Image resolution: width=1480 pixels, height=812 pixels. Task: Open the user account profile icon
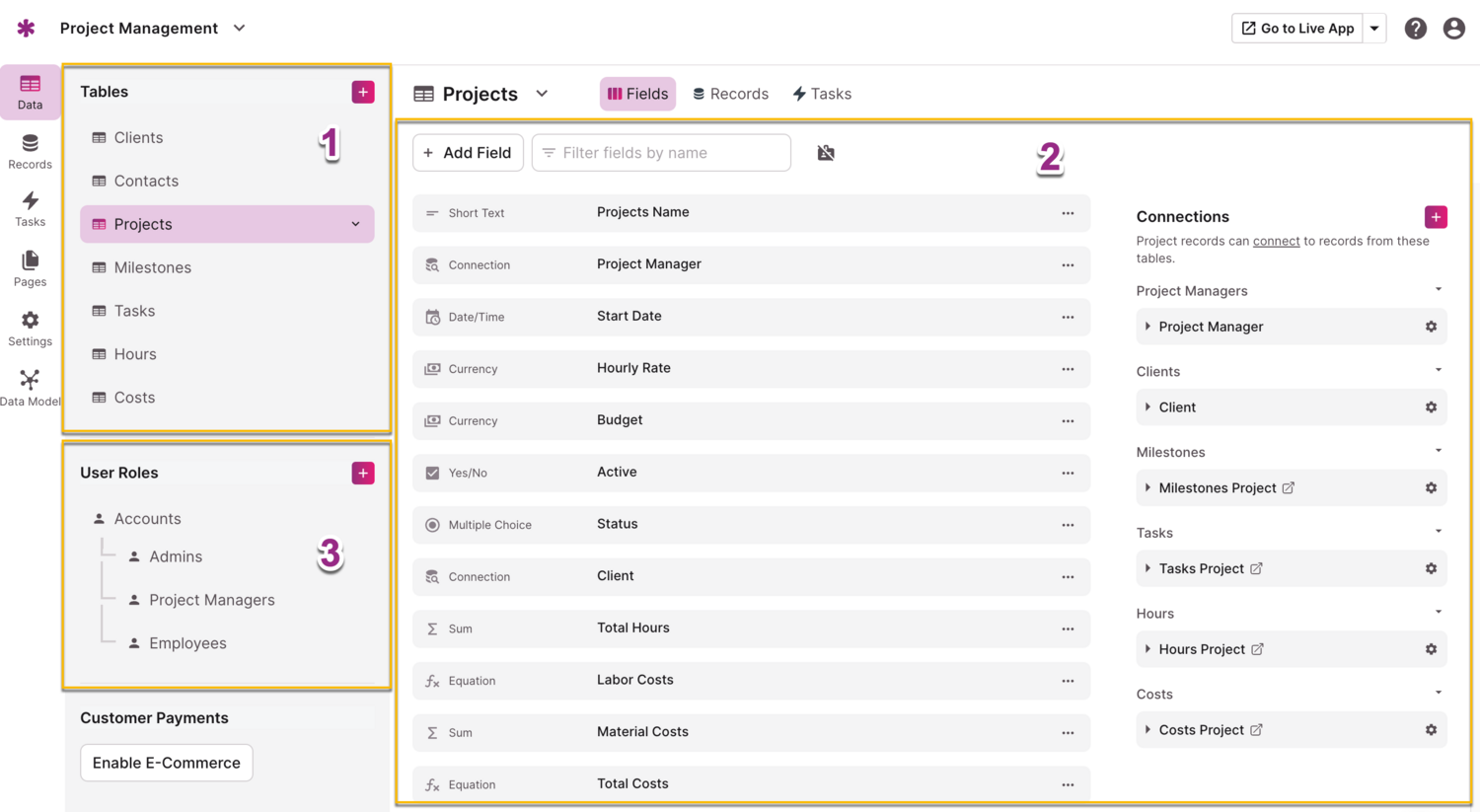coord(1453,29)
